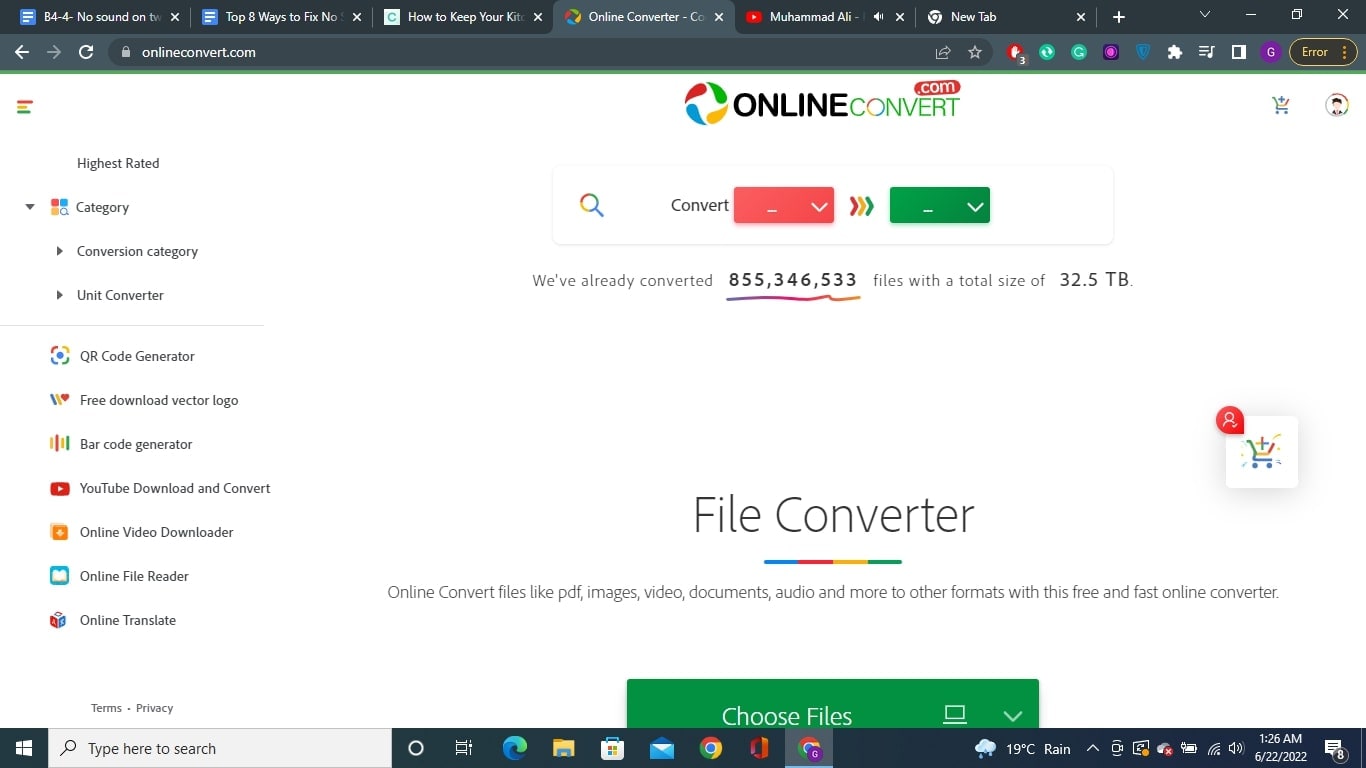This screenshot has height=768, width=1366.
Task: Collapse the Category section arrow
Action: pos(30,207)
